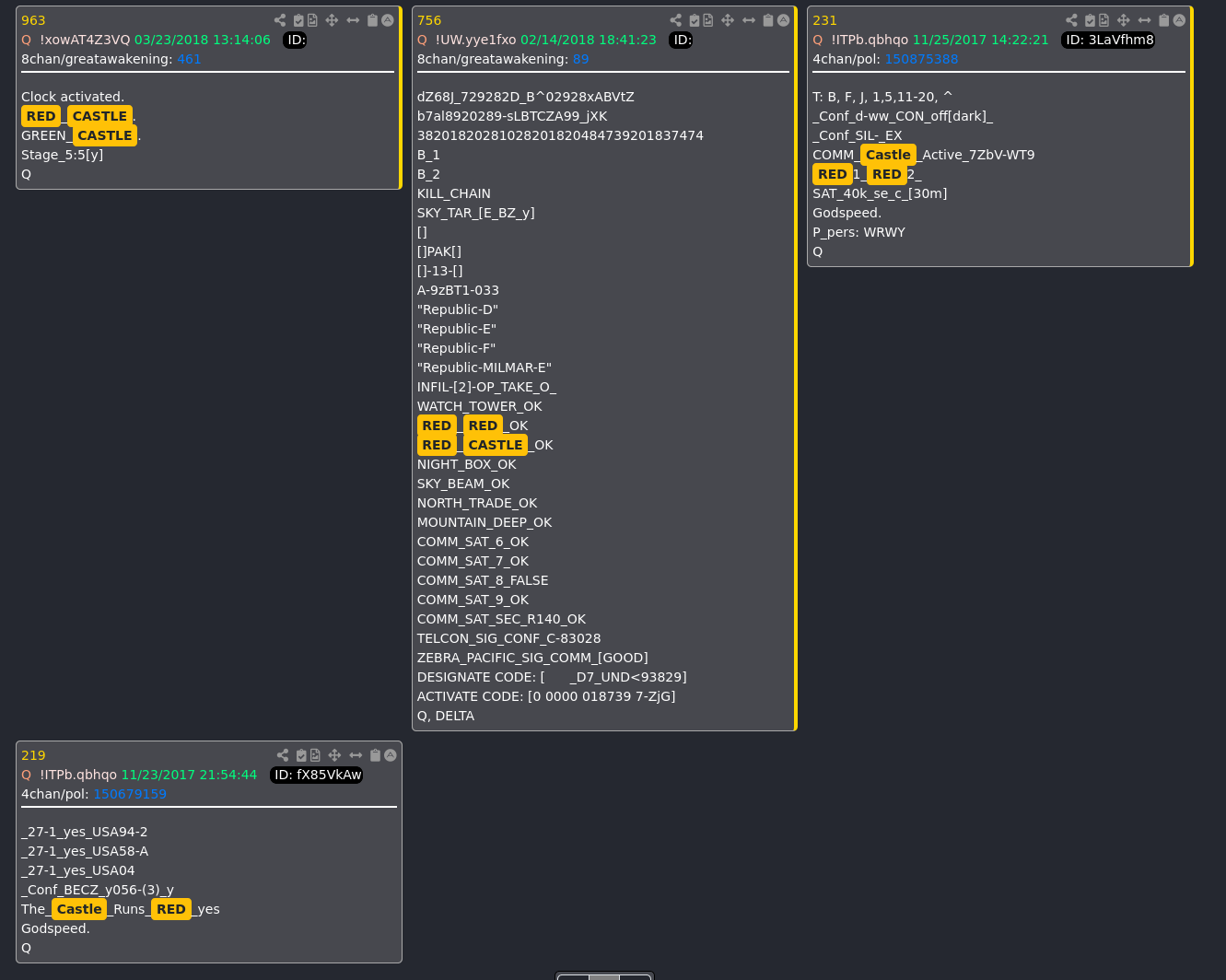
Task: Open post number 231 link
Action: (x=824, y=20)
